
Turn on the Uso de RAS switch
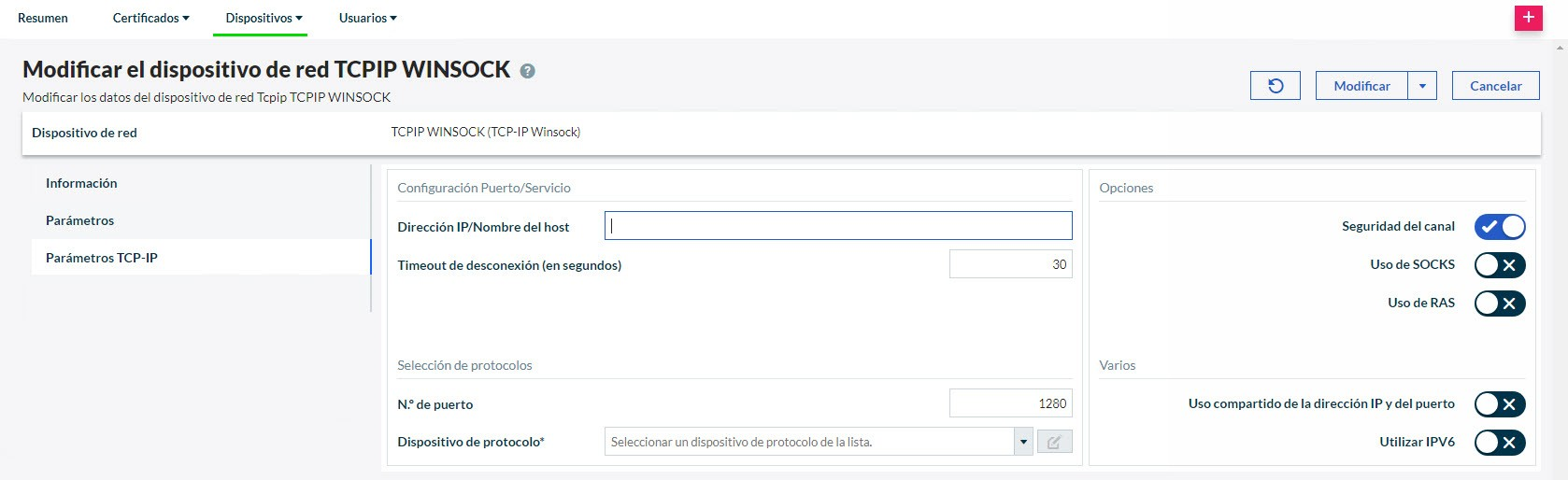1499,304
